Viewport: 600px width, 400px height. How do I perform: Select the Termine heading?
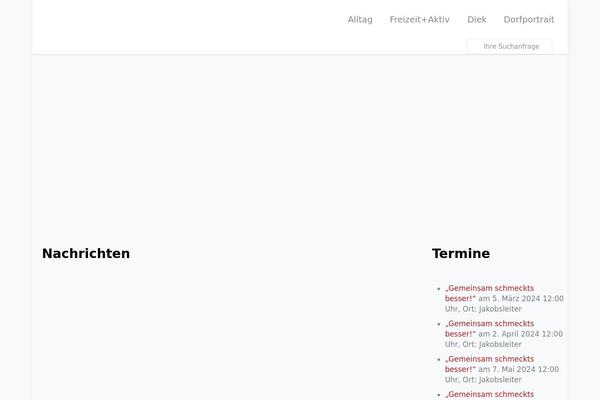(x=461, y=253)
